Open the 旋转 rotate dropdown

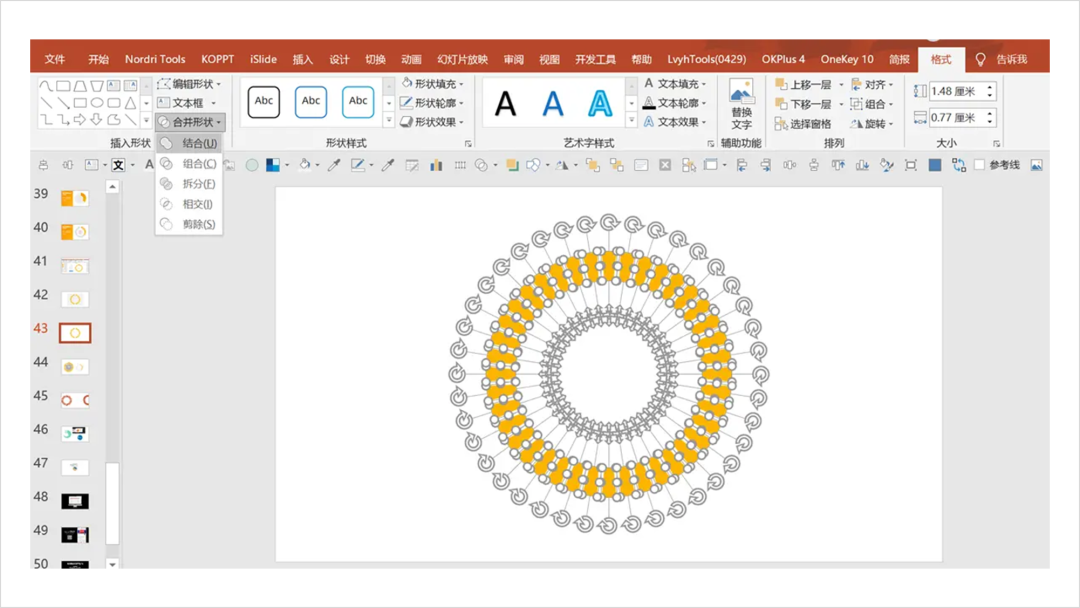coord(871,124)
